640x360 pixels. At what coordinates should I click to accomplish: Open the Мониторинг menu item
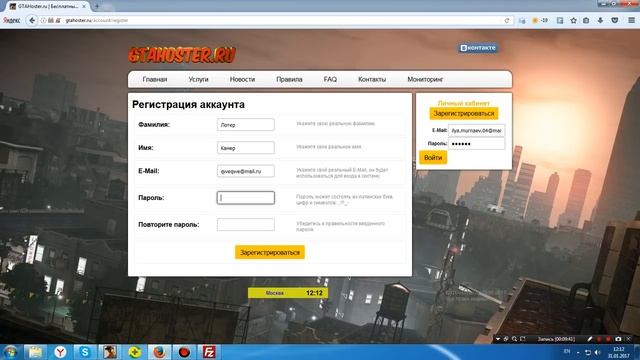point(425,80)
